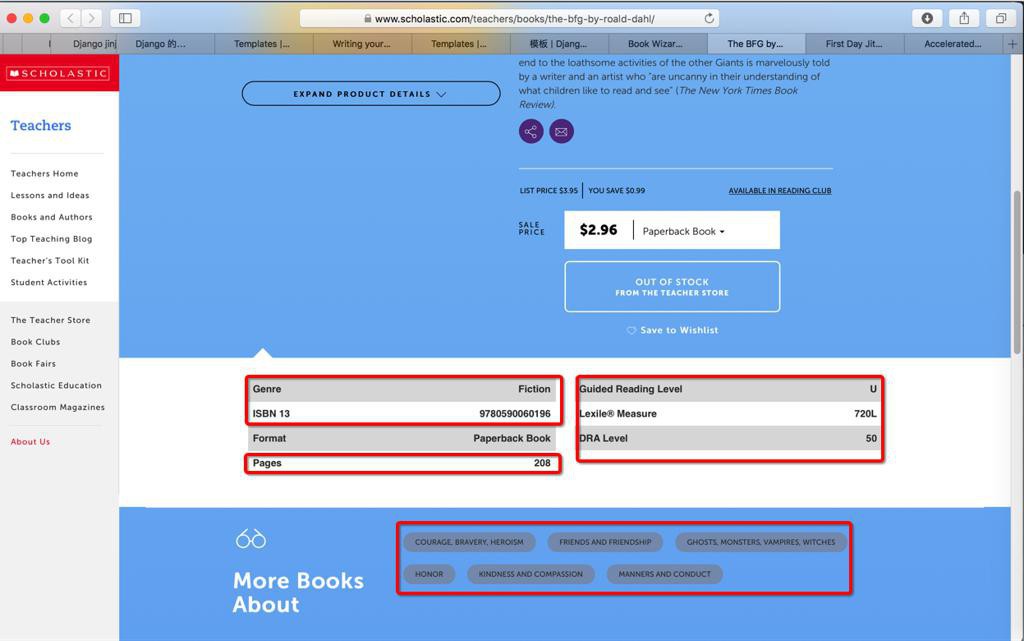Click the ISBN value 9780590060196
Viewport: 1024px width, 641px height.
515,414
